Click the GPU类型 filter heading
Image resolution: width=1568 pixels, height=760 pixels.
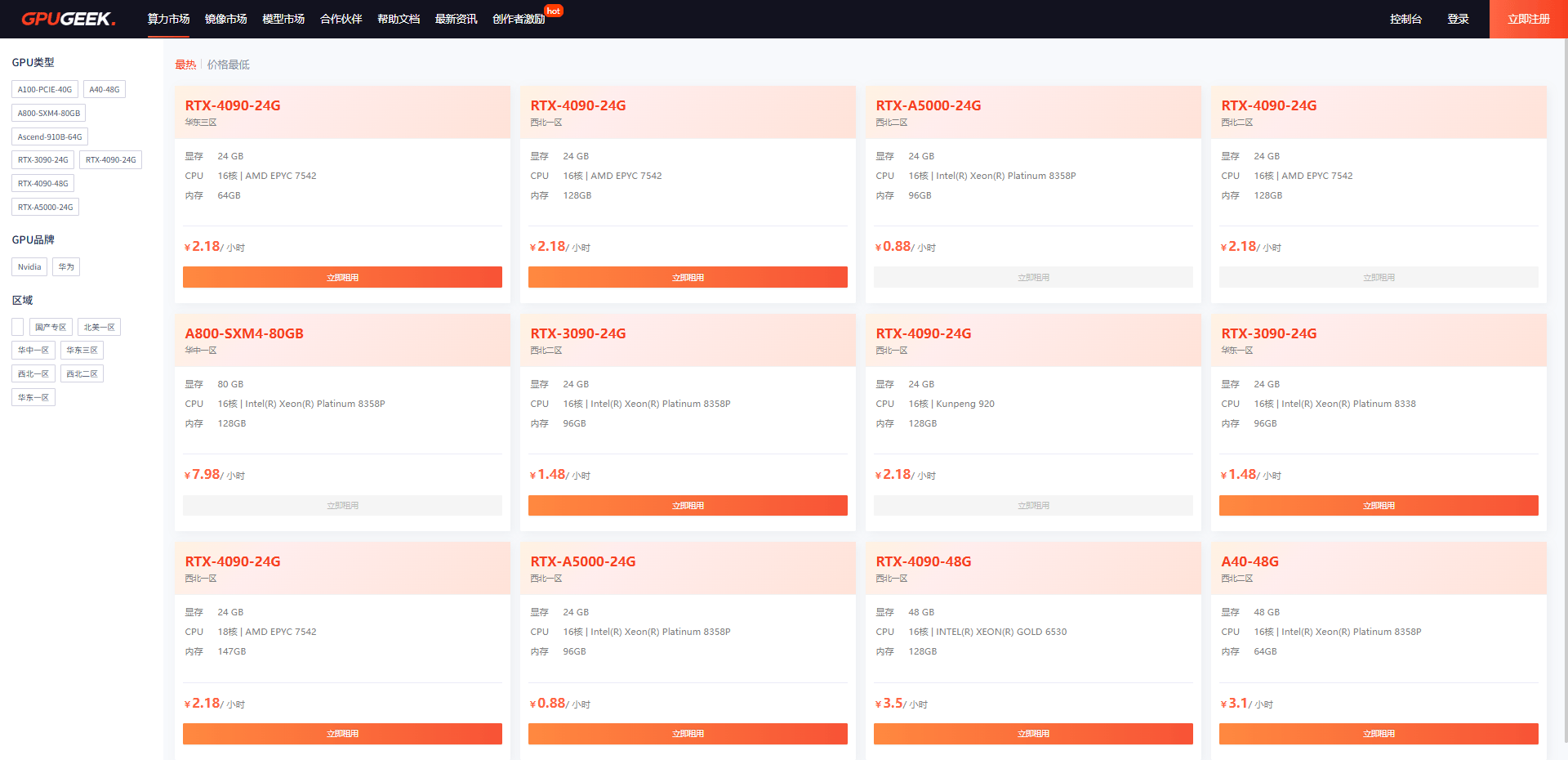pos(33,62)
